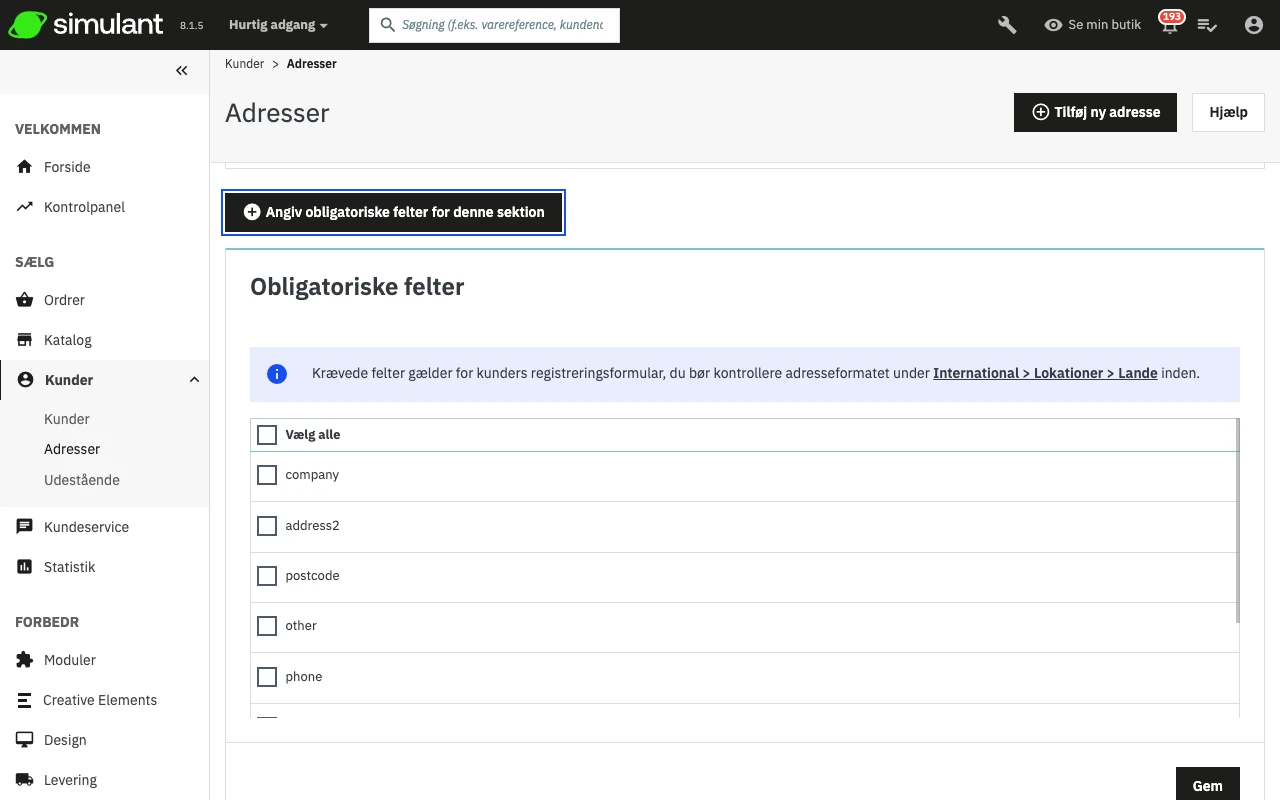Collapse the sidebar with double-chevron icon

pyautogui.click(x=182, y=71)
